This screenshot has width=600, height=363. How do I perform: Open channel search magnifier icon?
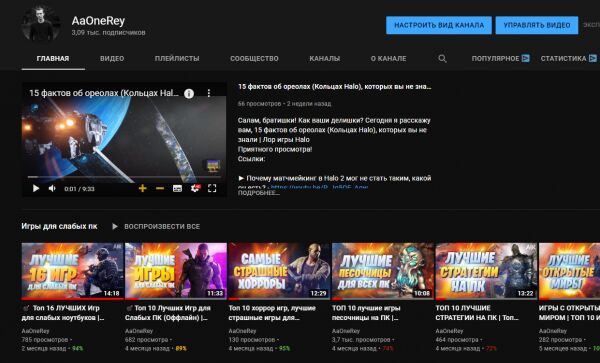pos(442,59)
